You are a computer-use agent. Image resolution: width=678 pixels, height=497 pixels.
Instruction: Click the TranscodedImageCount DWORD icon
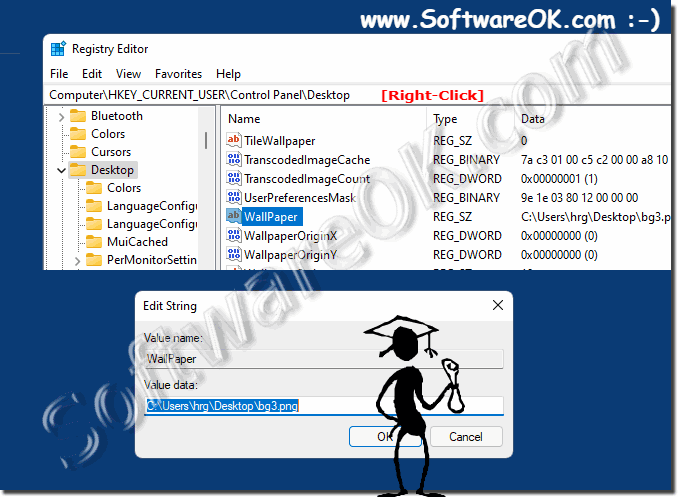(x=233, y=178)
